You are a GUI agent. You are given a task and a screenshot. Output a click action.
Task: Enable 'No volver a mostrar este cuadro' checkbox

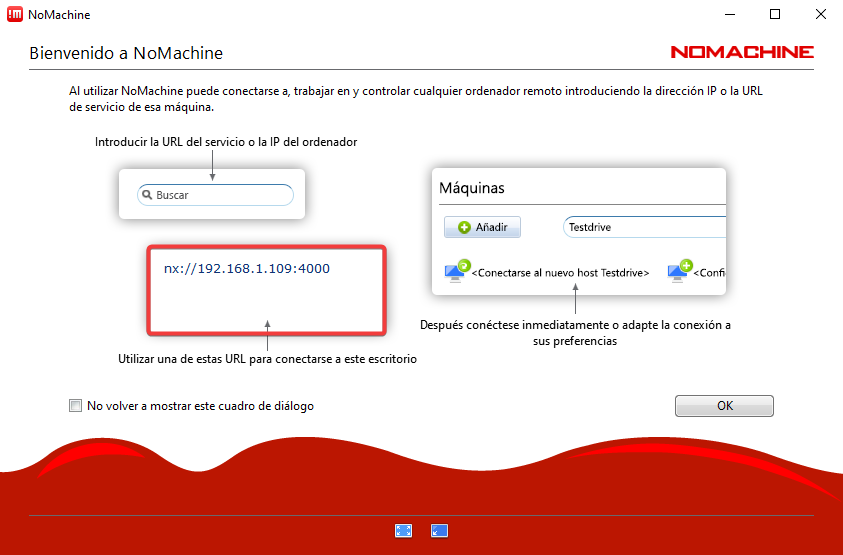75,406
